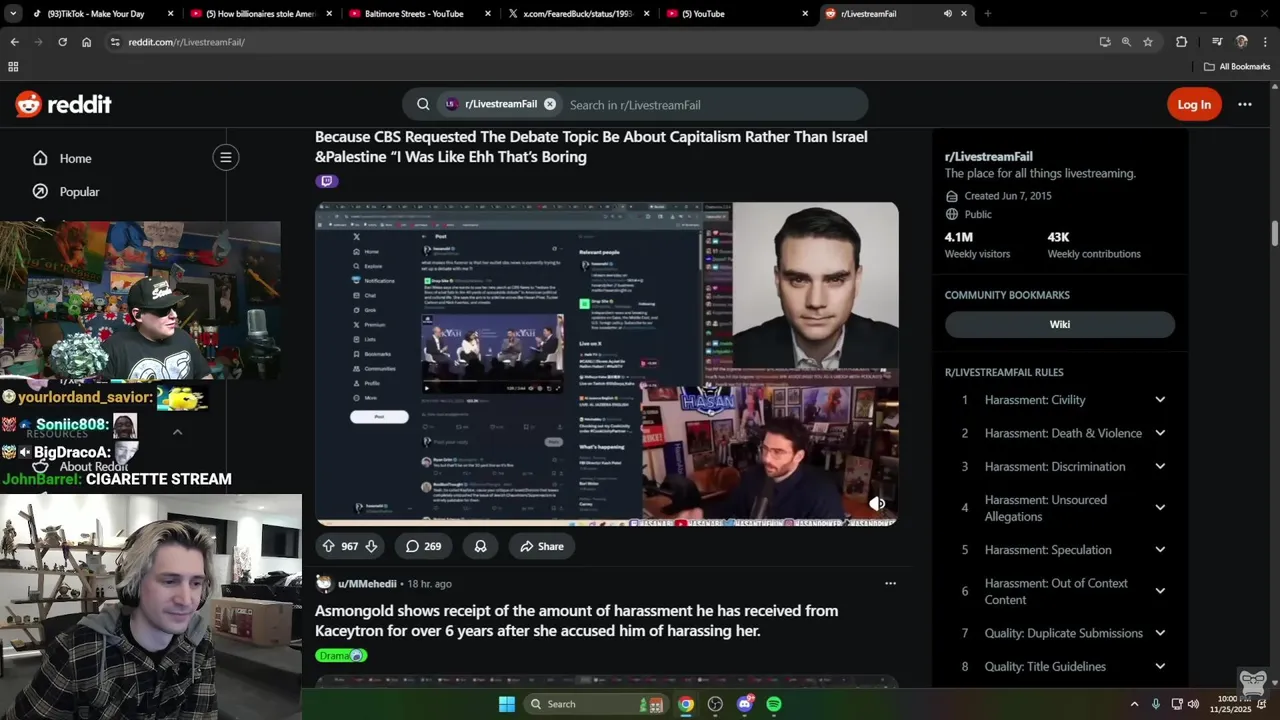Open the u/MMehedii user avatar
The height and width of the screenshot is (720, 1280).
(324, 583)
